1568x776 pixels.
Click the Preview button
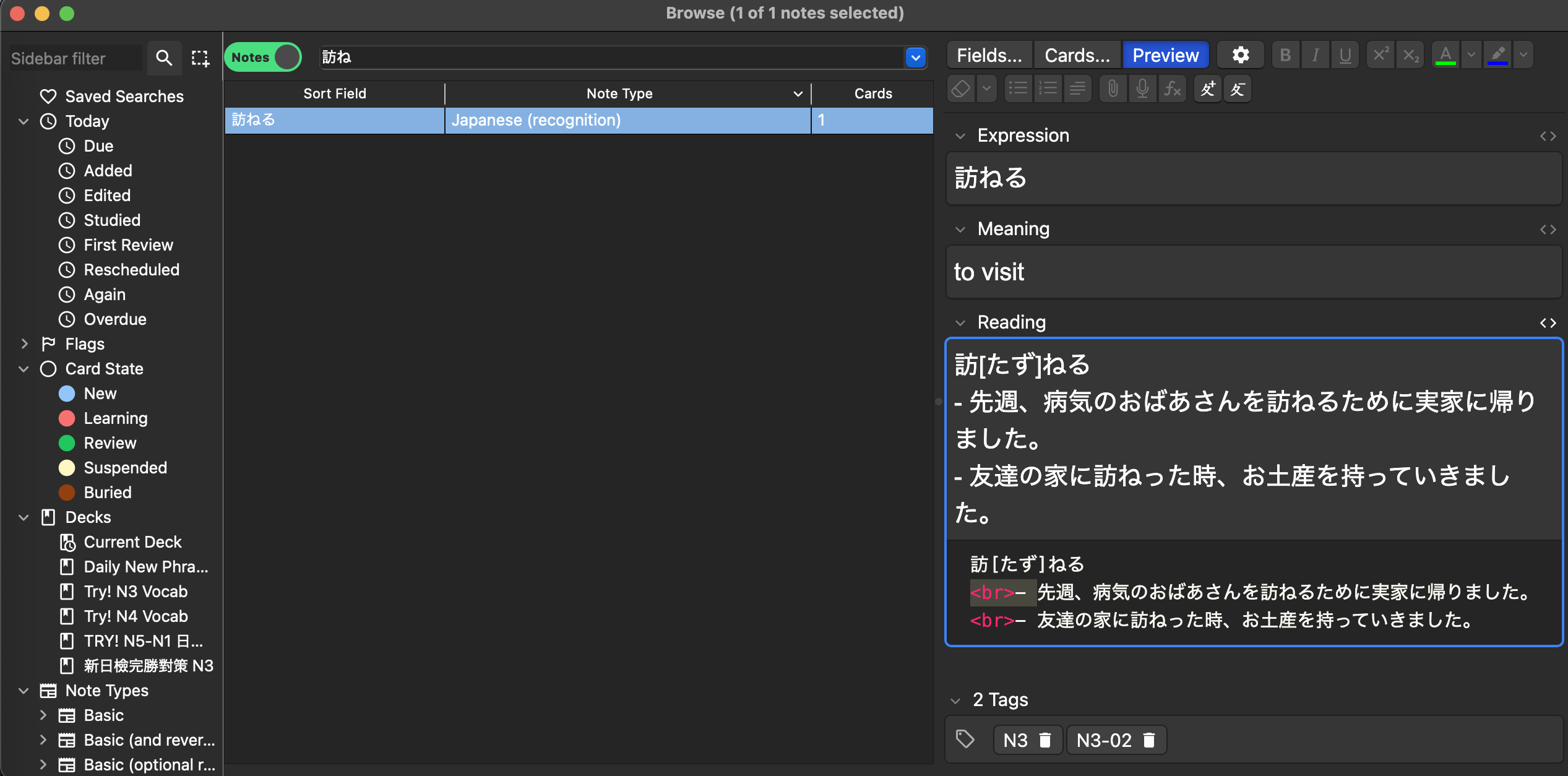point(1165,56)
